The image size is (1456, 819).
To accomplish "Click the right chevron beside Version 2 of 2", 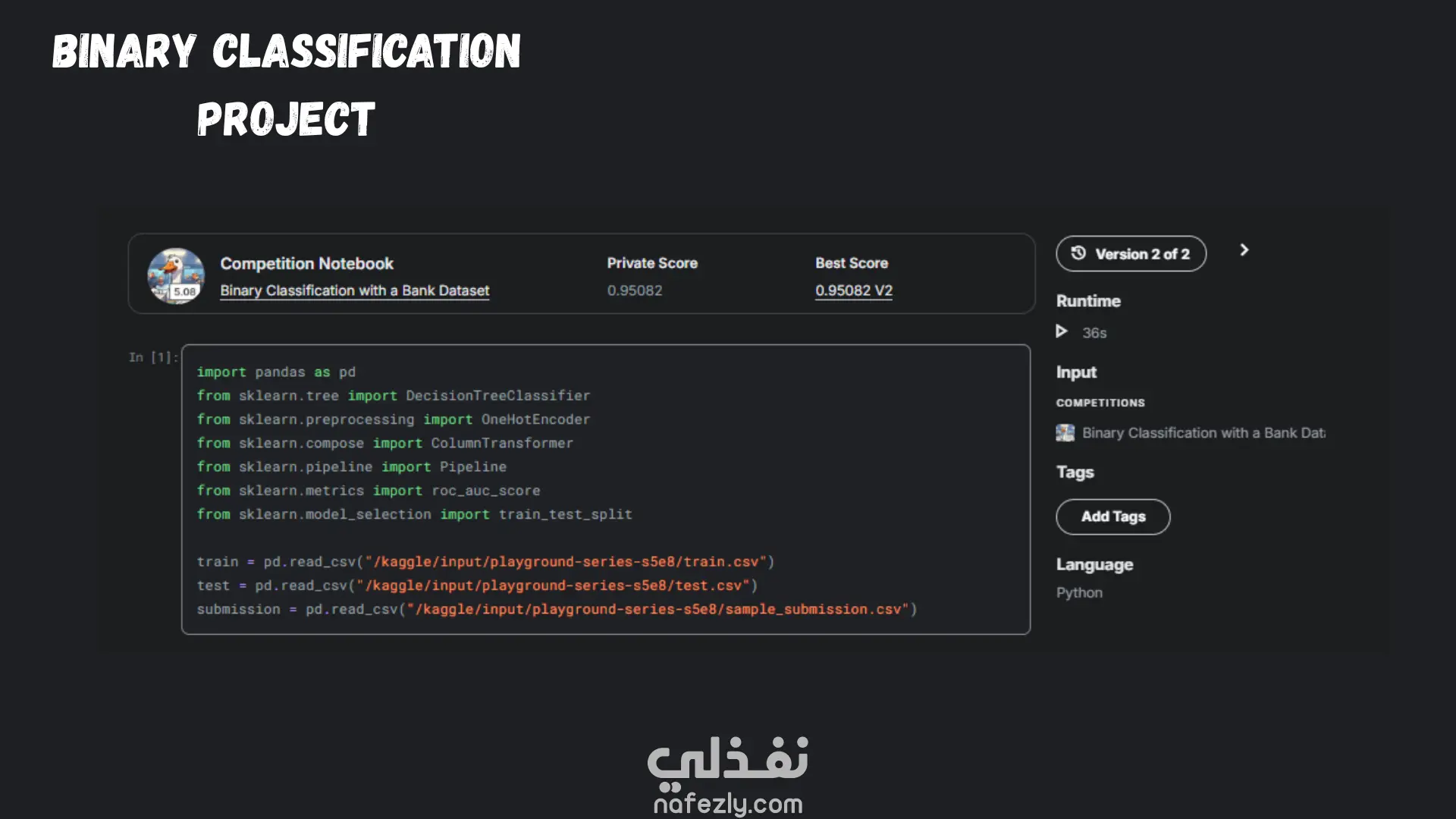I will click(1244, 250).
